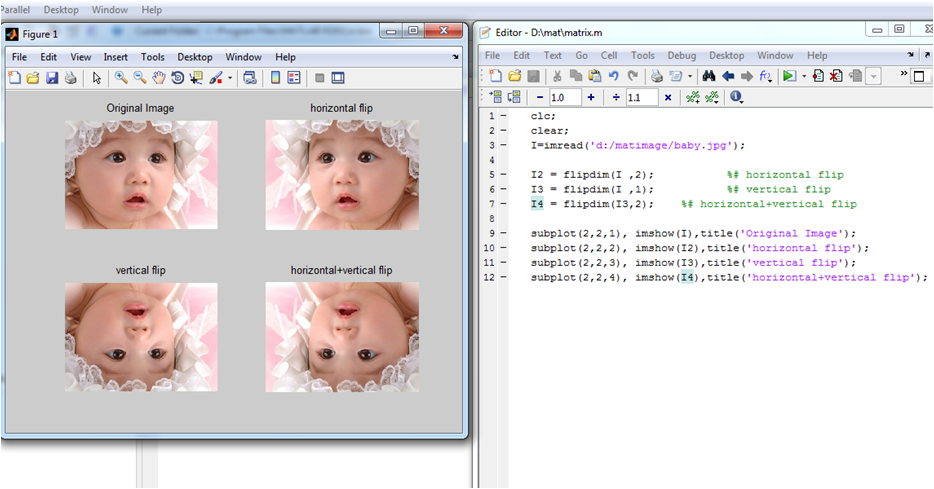
Task: Toggle breakpoint dash on line 7
Action: [x=504, y=204]
